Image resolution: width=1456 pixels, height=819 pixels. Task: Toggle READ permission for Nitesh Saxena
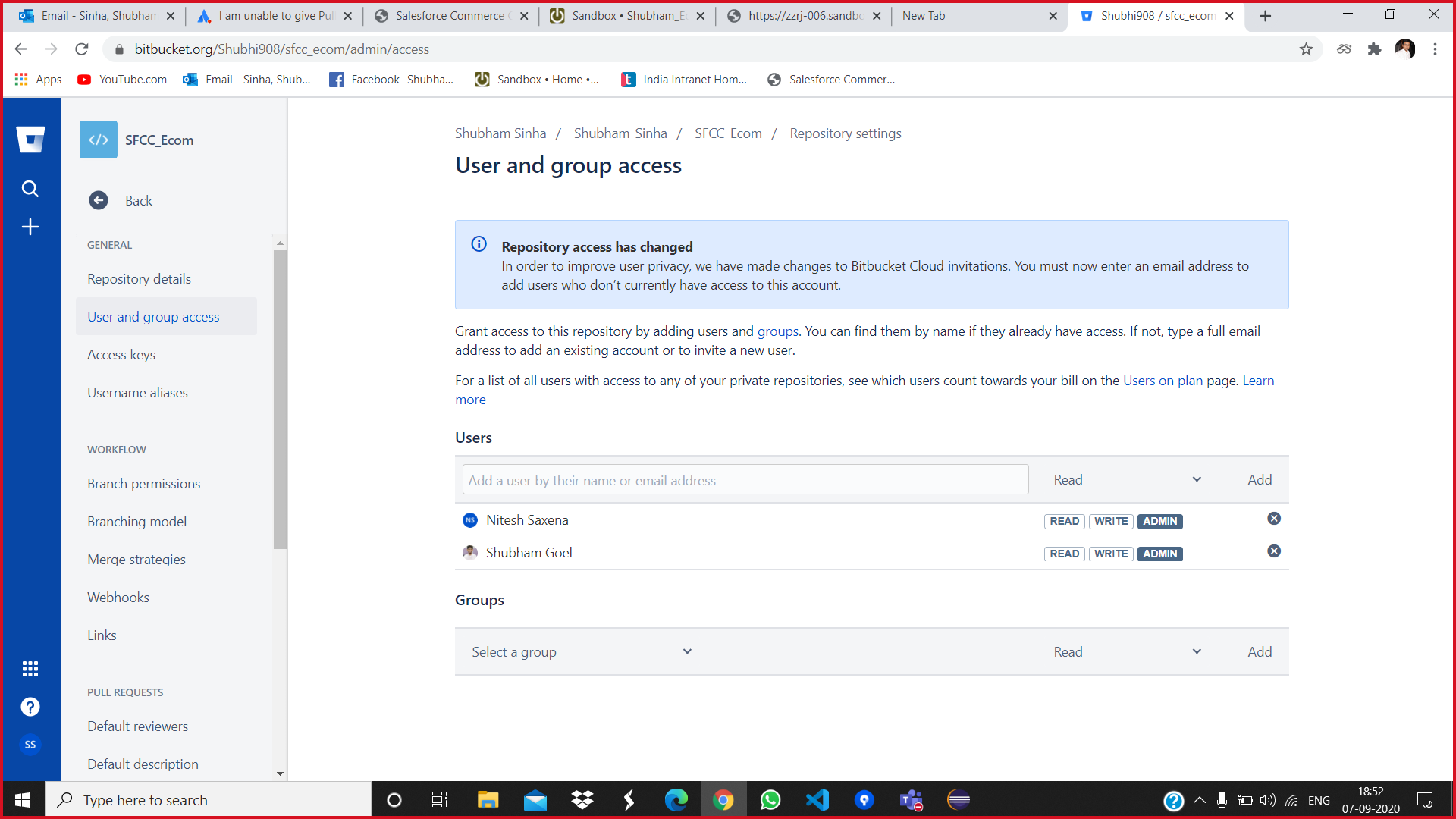[x=1063, y=520]
